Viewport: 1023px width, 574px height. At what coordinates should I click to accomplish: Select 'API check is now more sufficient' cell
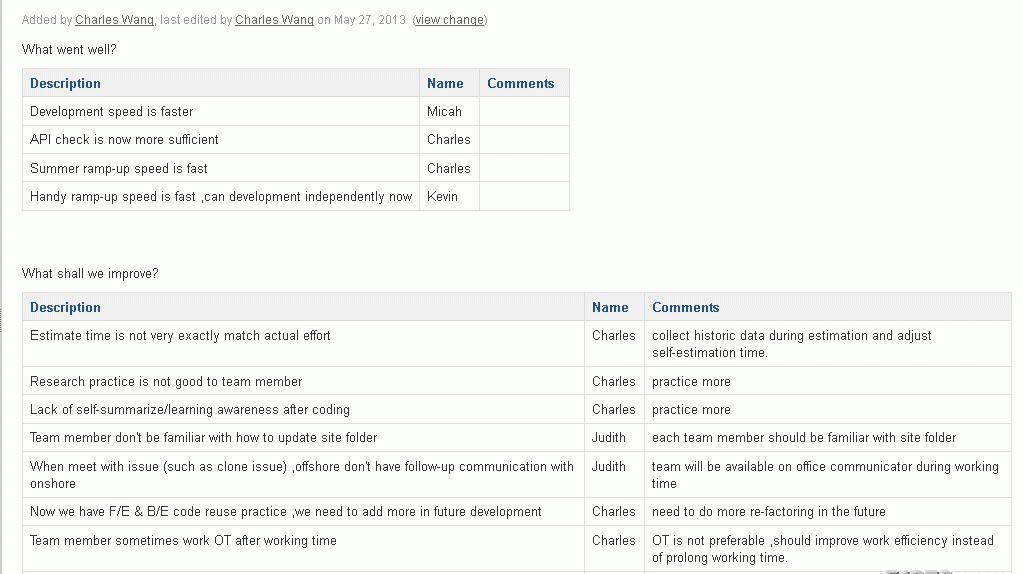[221, 140]
